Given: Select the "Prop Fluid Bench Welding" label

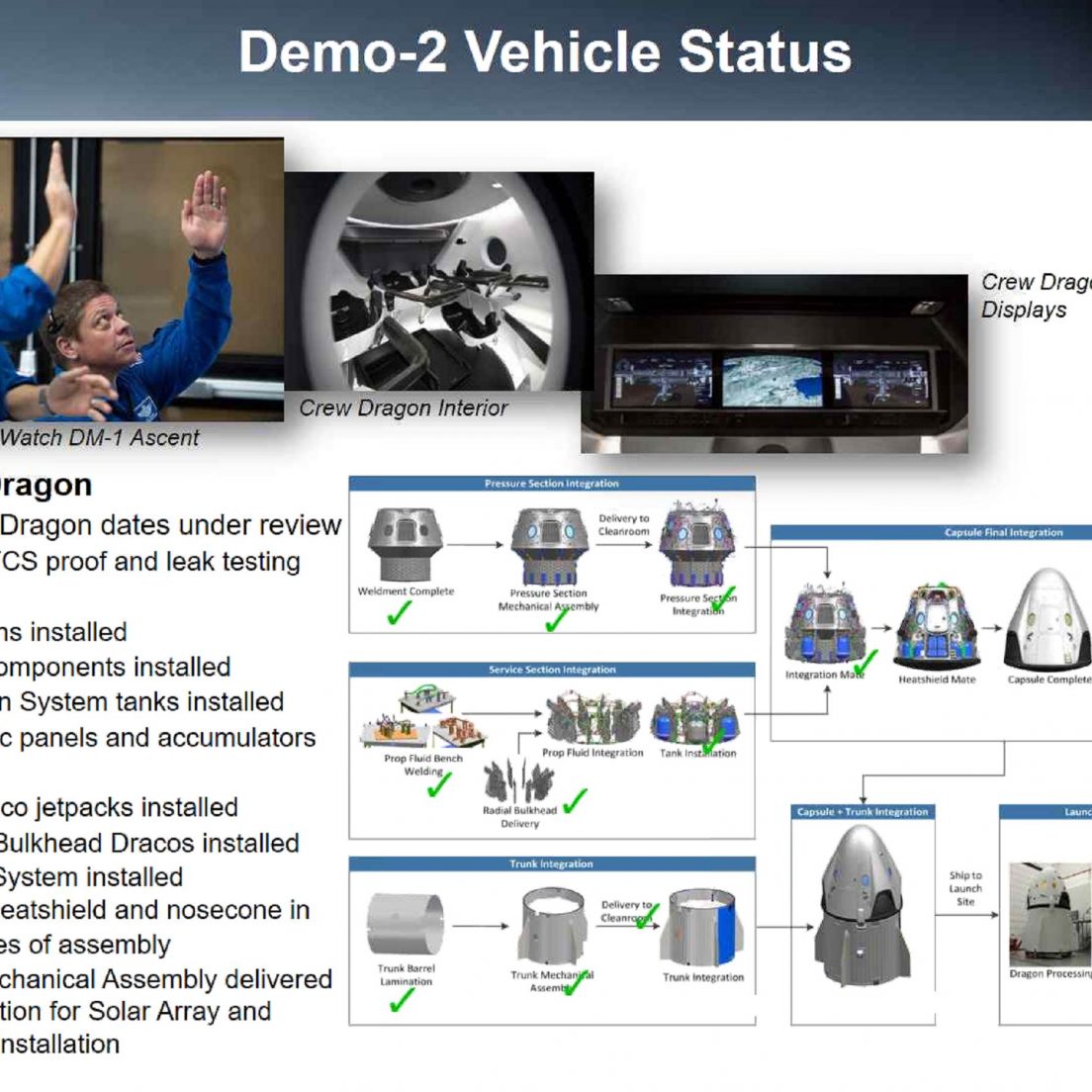Looking at the screenshot, I should 423,765.
